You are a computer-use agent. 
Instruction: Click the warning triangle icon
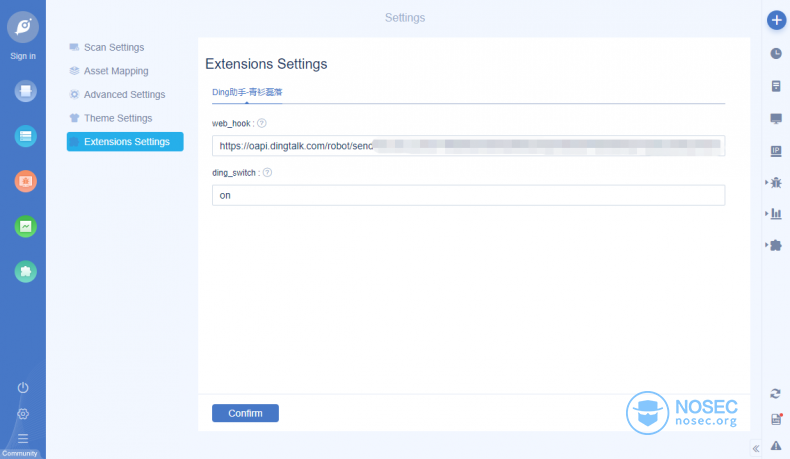776,445
